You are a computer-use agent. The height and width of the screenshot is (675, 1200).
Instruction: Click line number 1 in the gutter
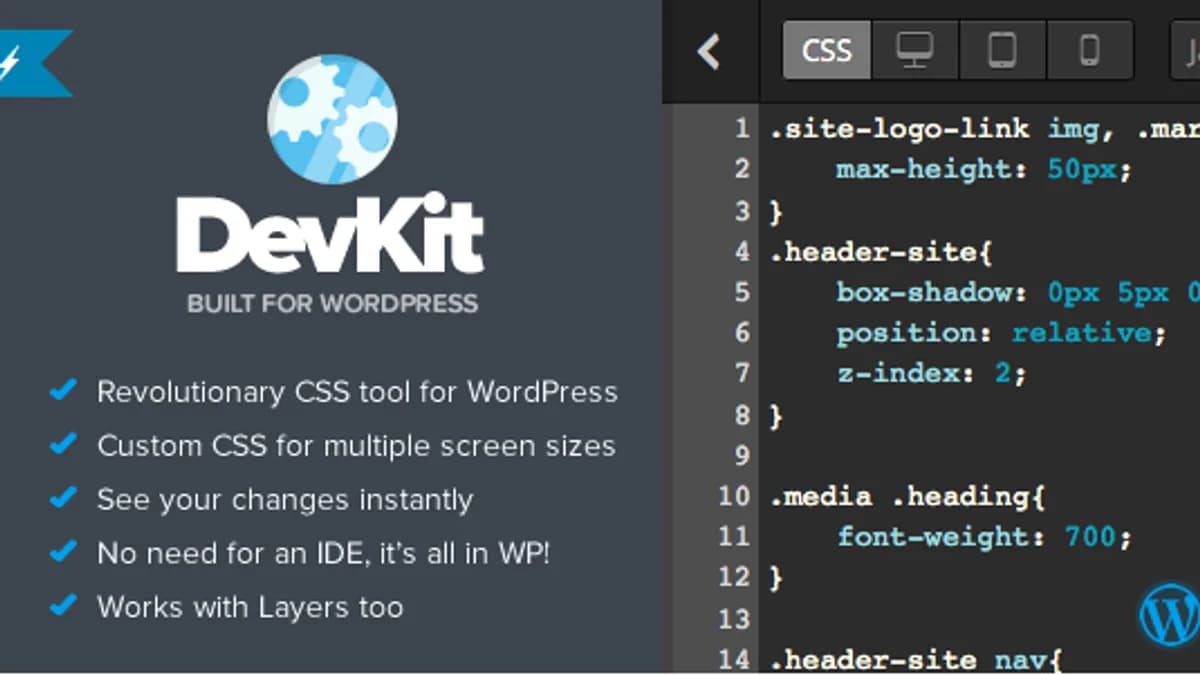pos(740,129)
